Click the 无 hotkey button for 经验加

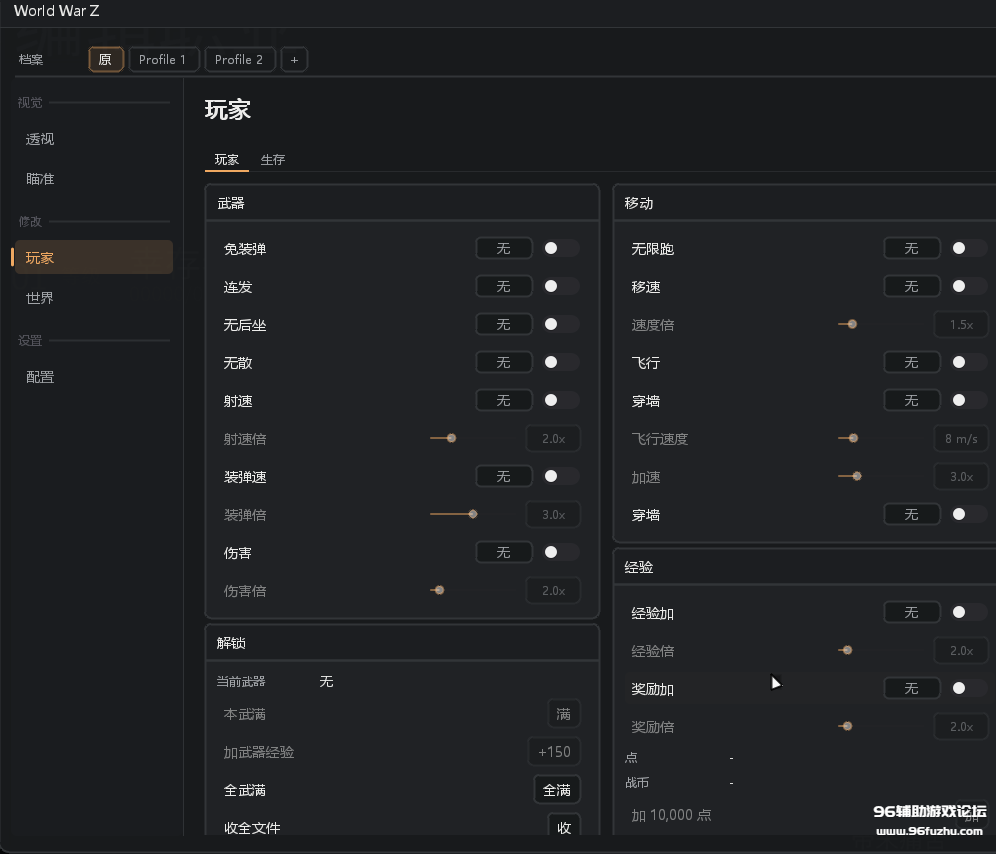pos(912,613)
